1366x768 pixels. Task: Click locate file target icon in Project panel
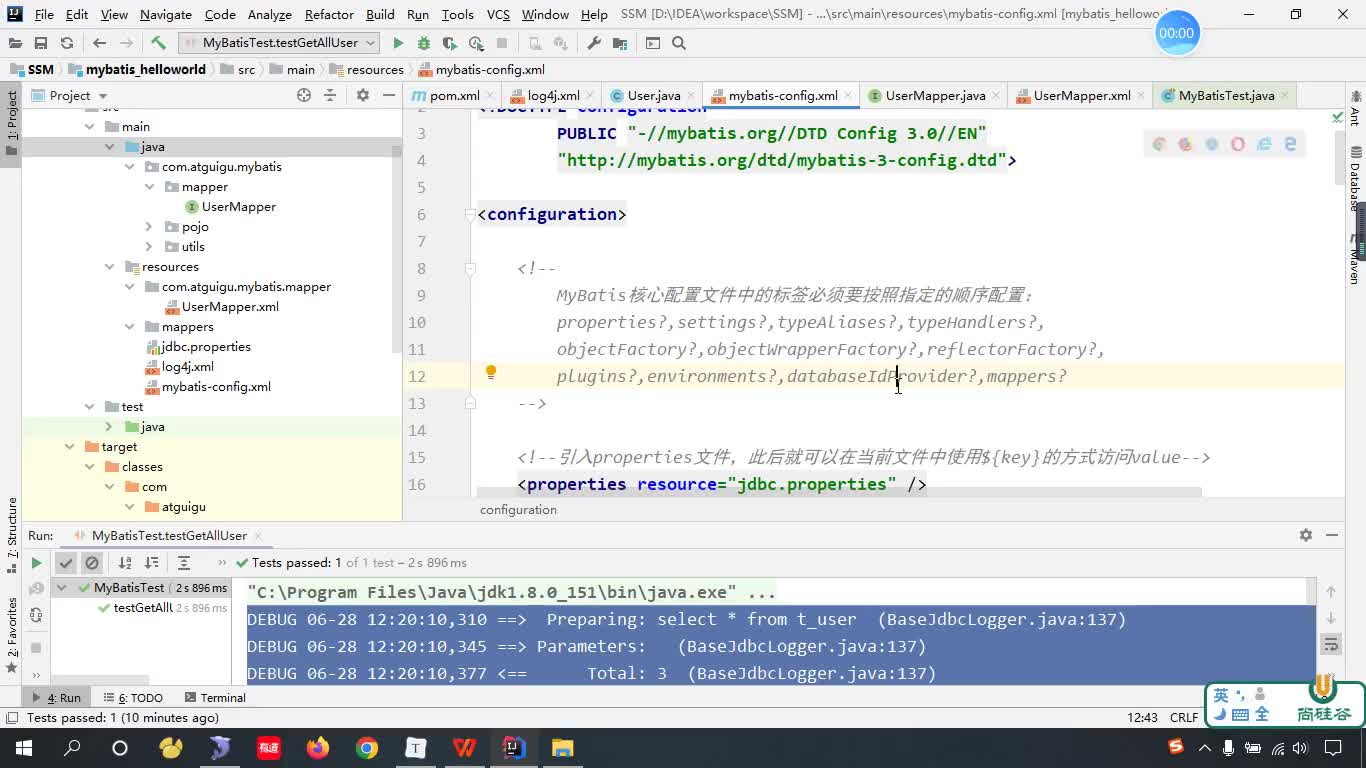pos(304,95)
